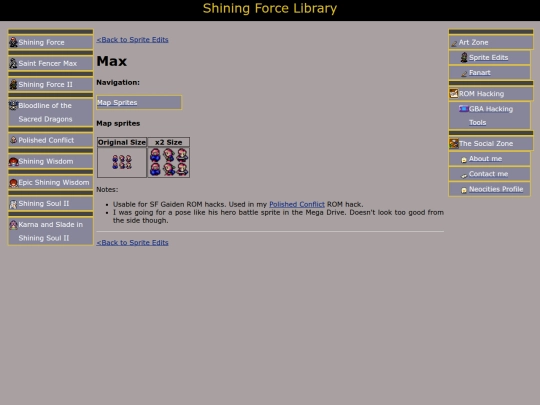The height and width of the screenshot is (405, 540).
Task: Visit the About me page
Action: pyautogui.click(x=485, y=159)
